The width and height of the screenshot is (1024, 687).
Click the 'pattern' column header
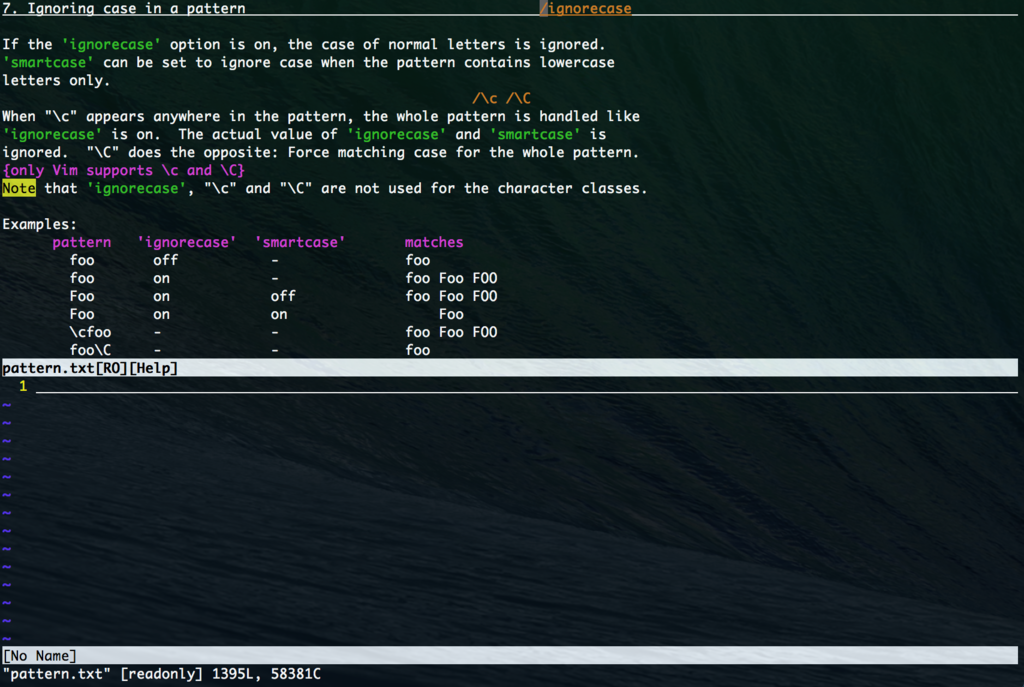[x=82, y=242]
